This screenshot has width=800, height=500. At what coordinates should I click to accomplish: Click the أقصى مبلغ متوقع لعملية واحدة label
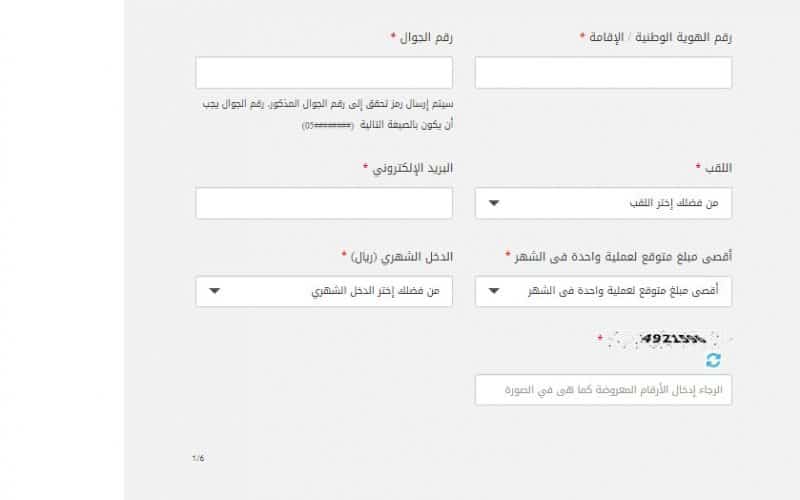623,256
